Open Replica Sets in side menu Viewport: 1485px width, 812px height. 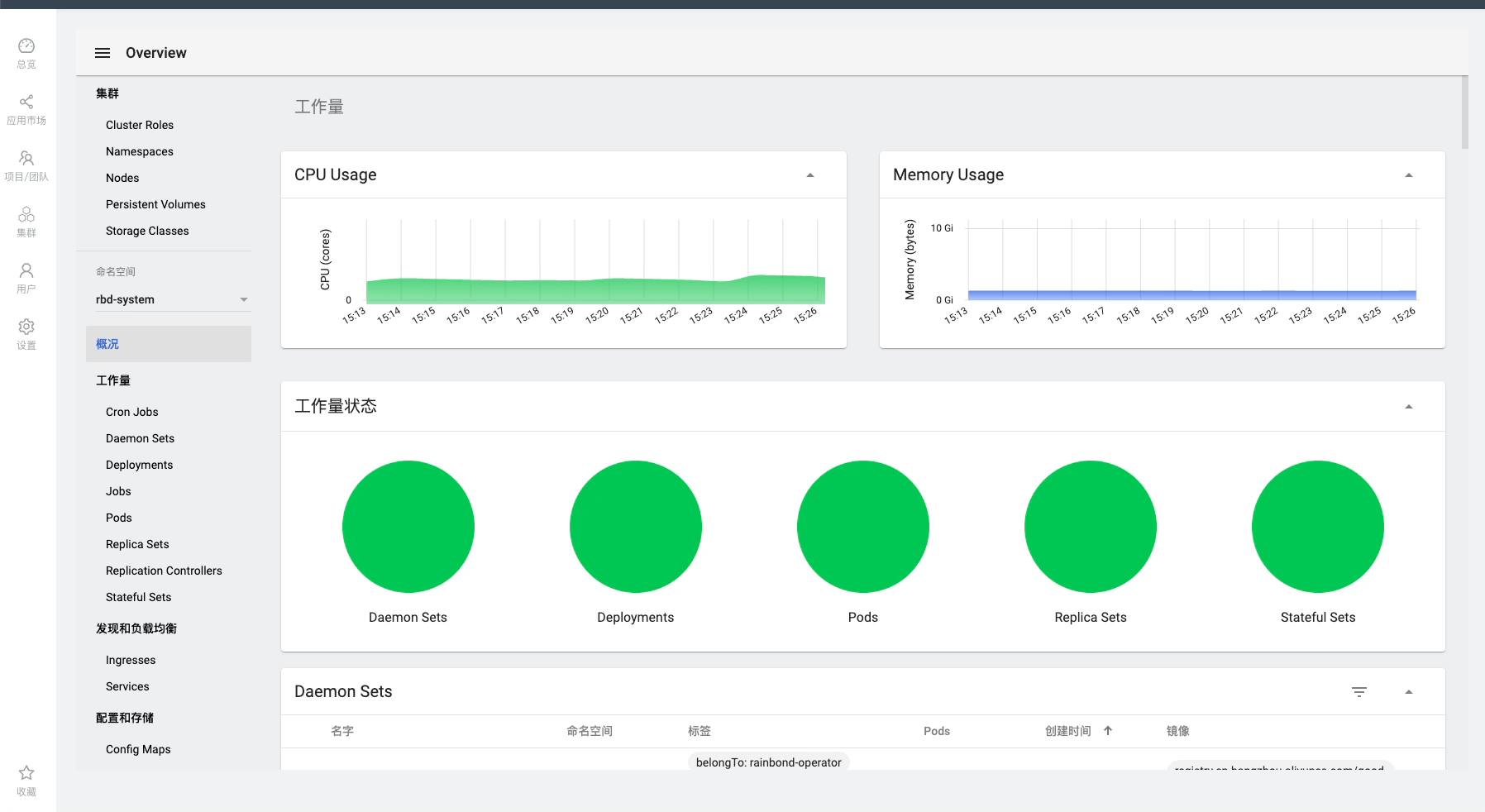pyautogui.click(x=137, y=544)
